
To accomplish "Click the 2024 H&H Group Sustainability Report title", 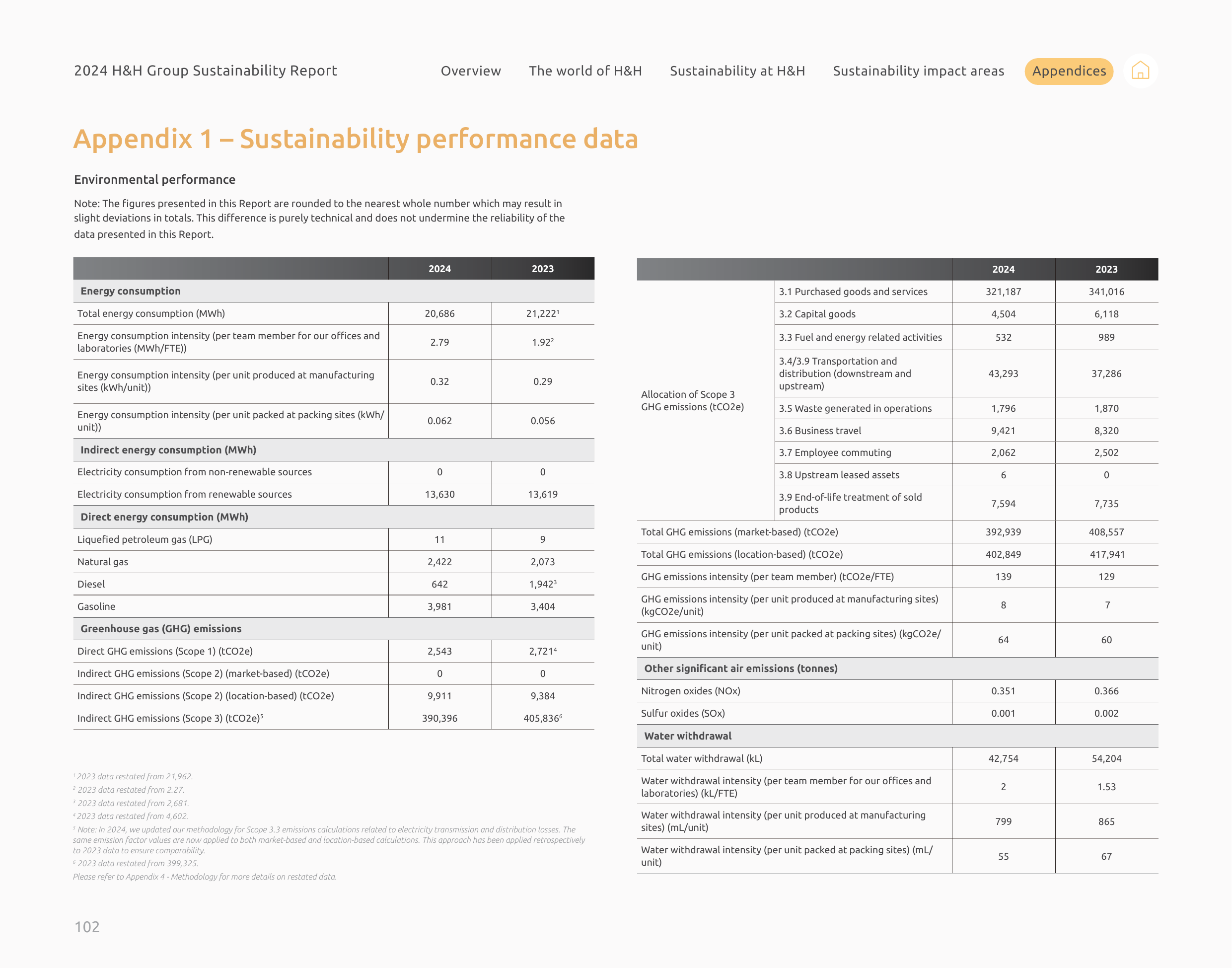I will (205, 70).
